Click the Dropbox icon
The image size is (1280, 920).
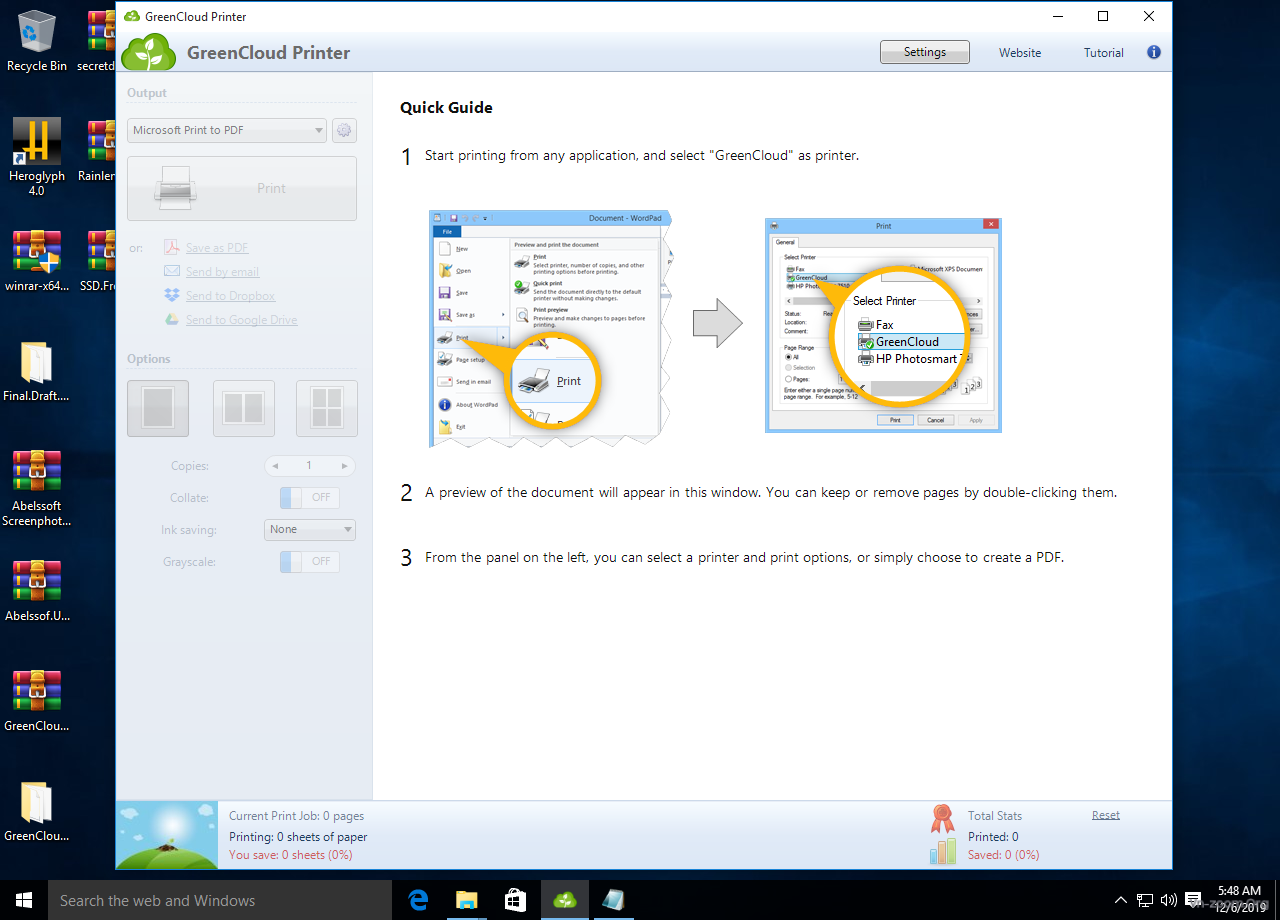(x=172, y=296)
